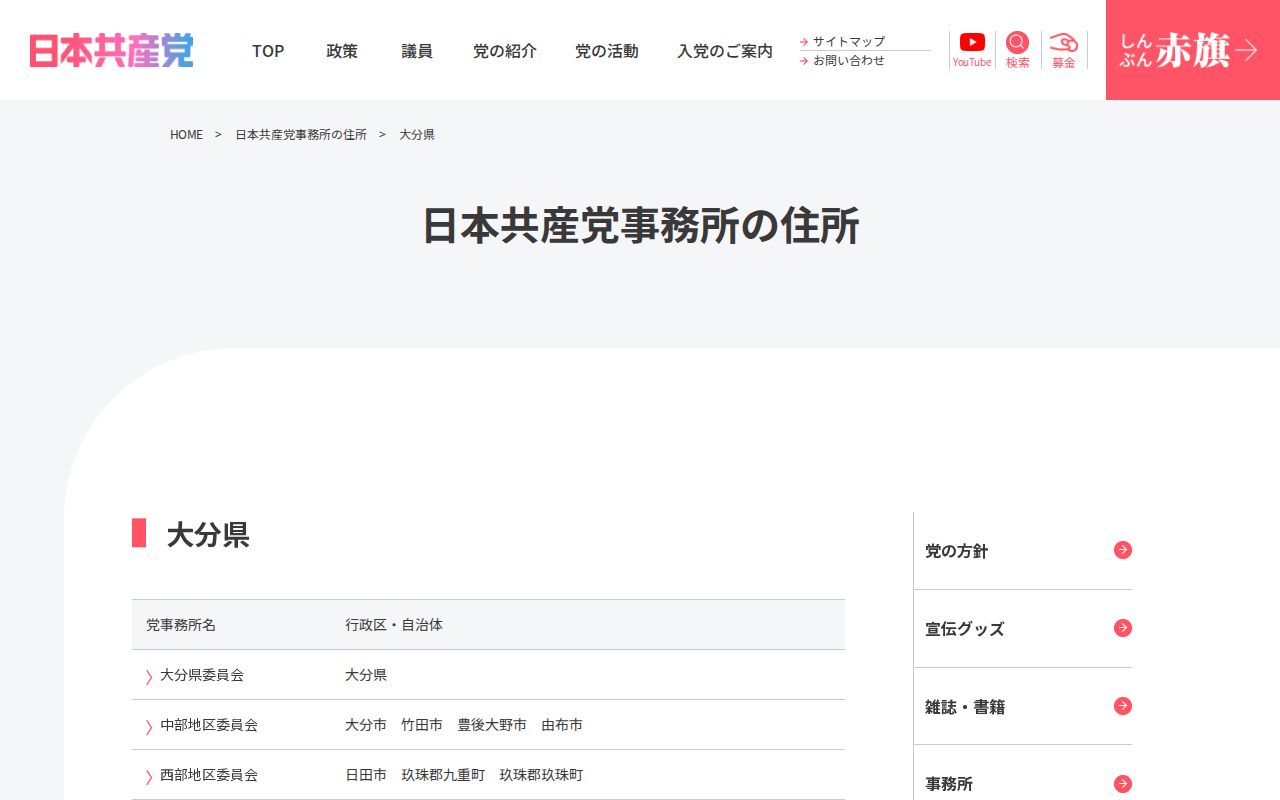This screenshot has width=1280, height=800.
Task: Open the 議員 menu item
Action: click(417, 50)
